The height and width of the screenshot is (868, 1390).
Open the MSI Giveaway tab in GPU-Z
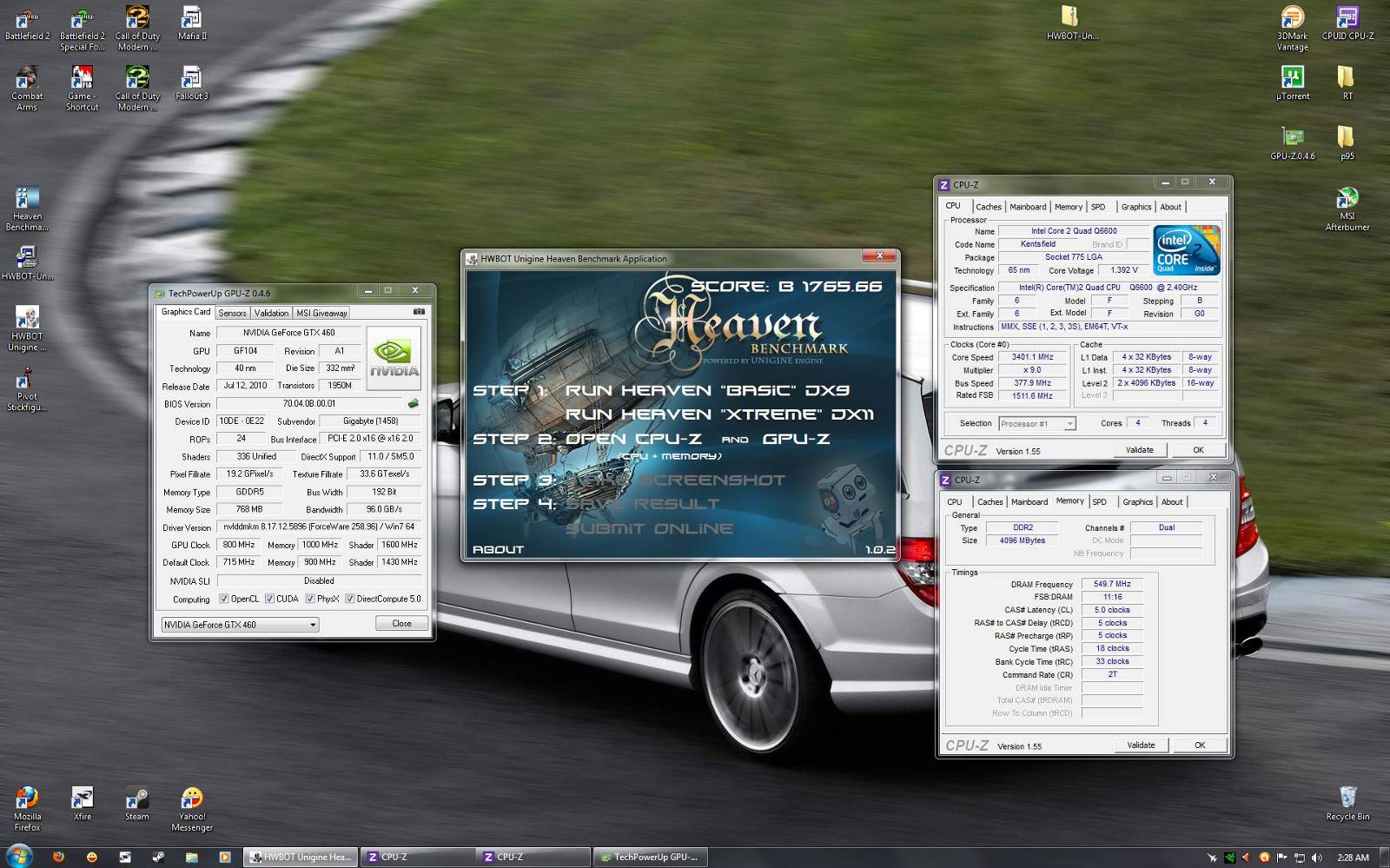[x=321, y=313]
